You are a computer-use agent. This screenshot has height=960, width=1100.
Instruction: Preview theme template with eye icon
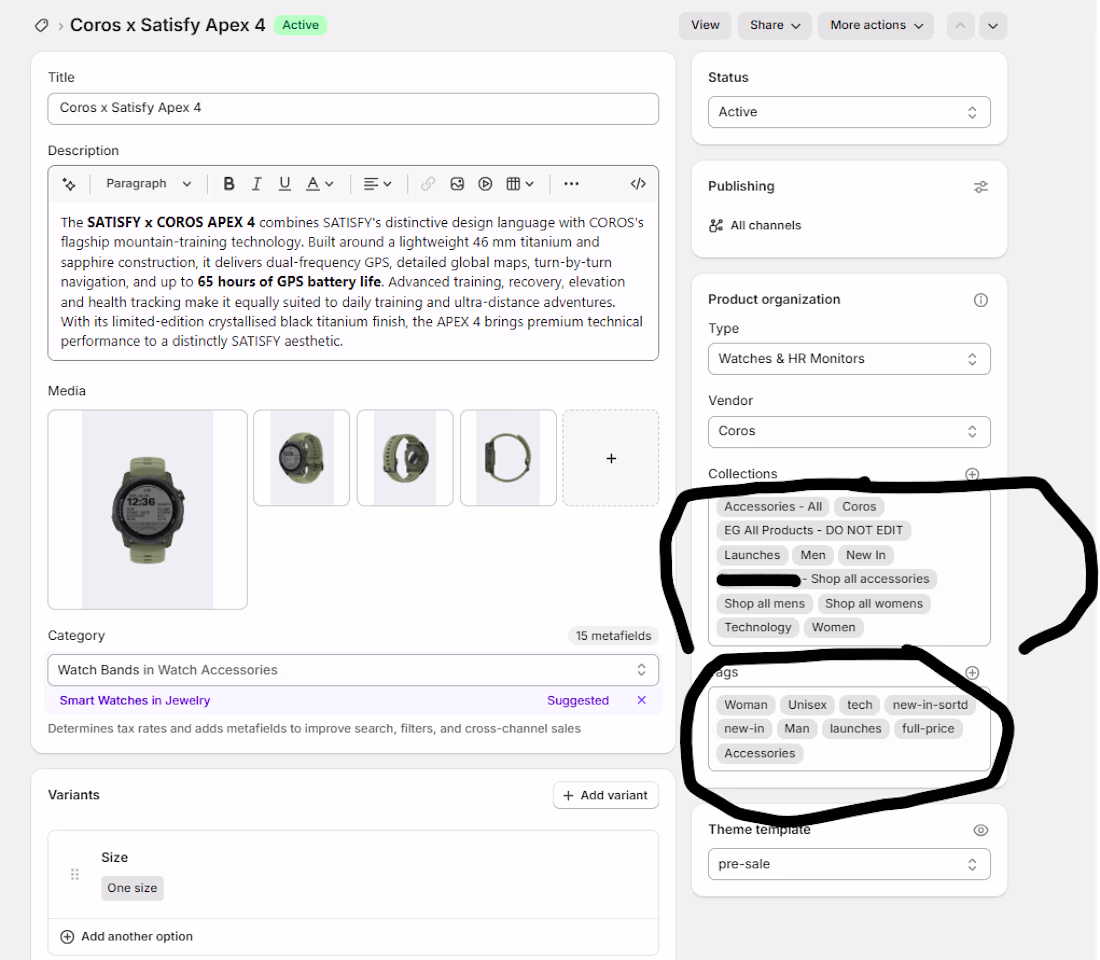click(981, 830)
